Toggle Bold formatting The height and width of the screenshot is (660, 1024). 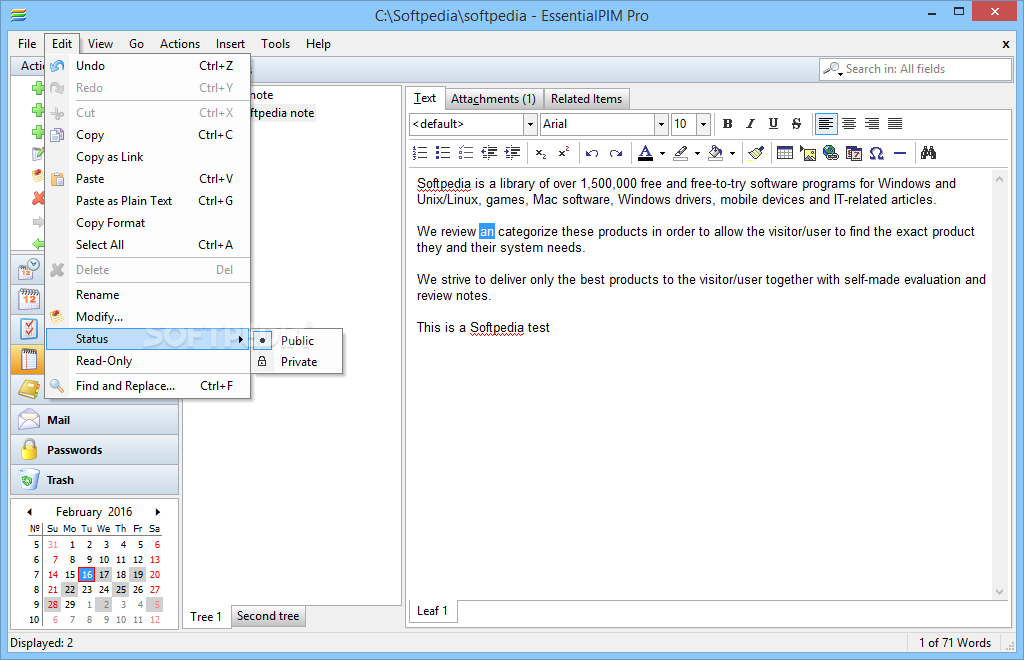click(x=728, y=123)
